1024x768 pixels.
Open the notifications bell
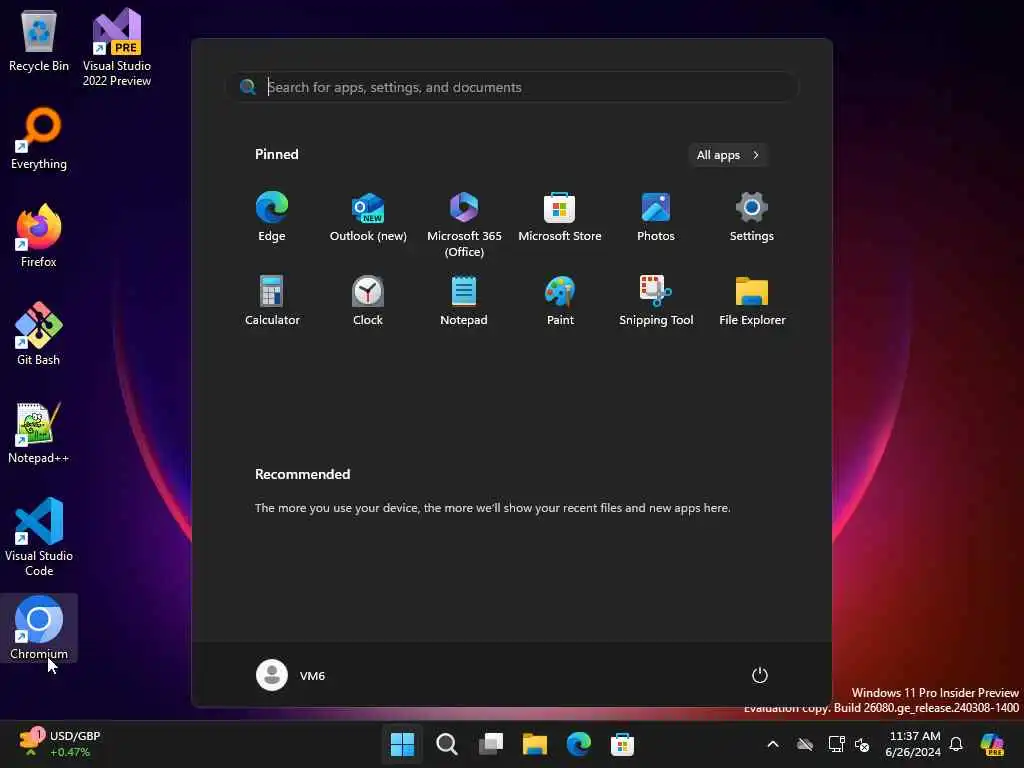(x=956, y=744)
